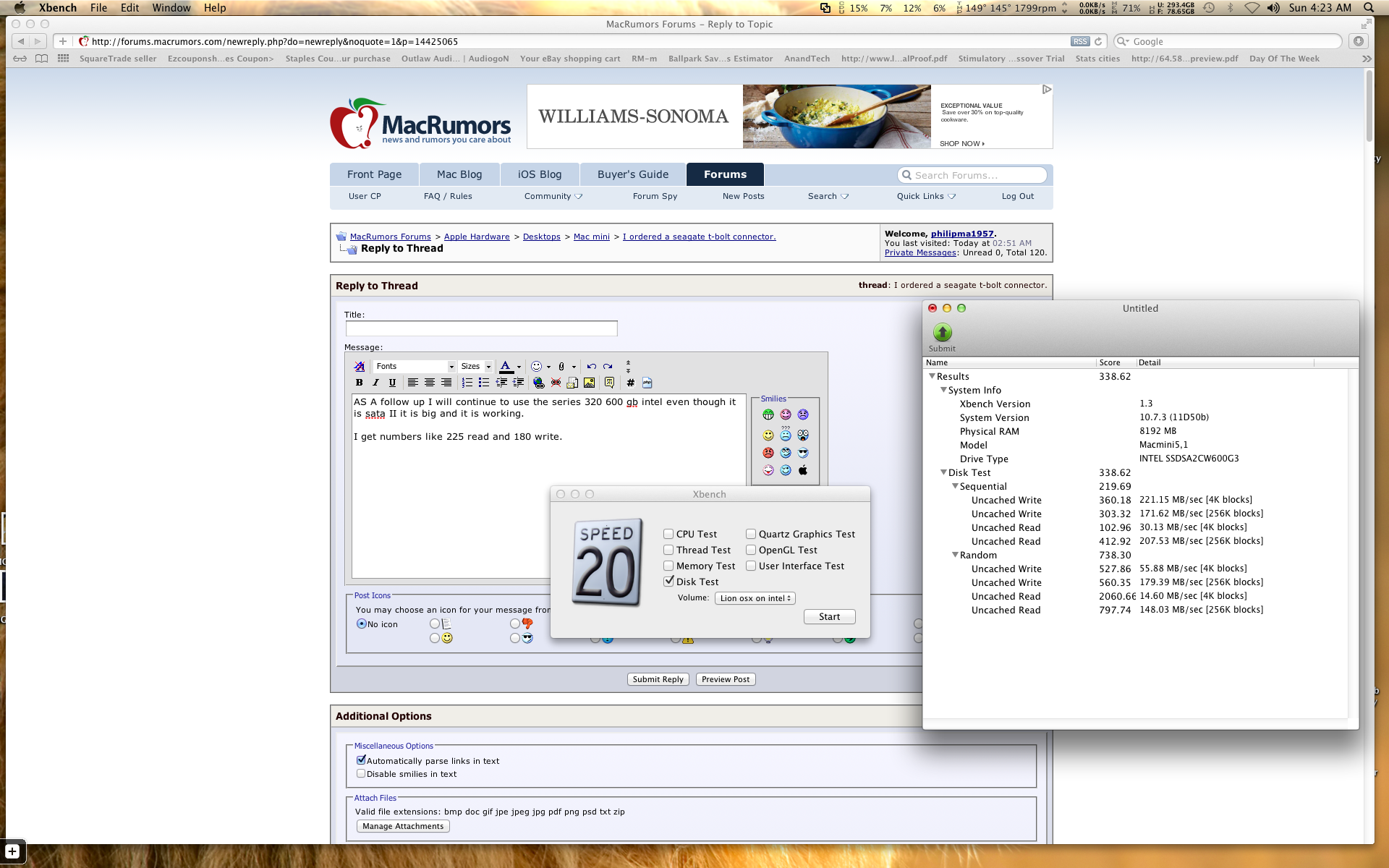This screenshot has height=868, width=1389.
Task: Click the Wrap Quote tags icon
Action: 609,383
